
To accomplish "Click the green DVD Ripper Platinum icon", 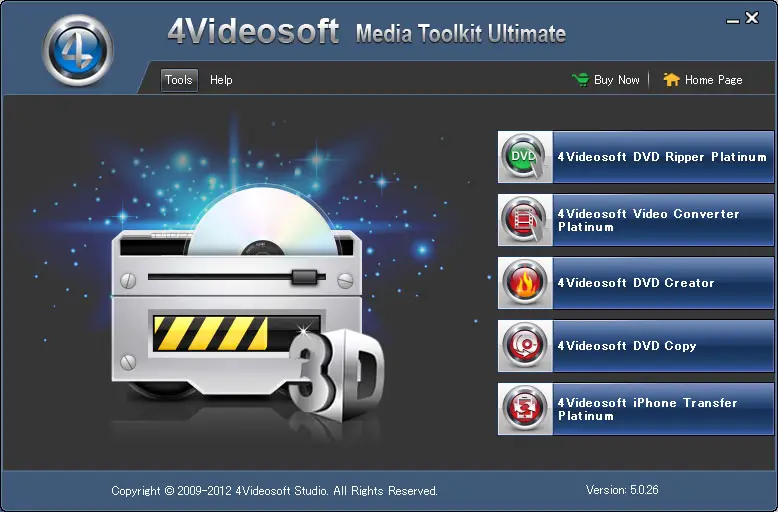I will (x=525, y=157).
